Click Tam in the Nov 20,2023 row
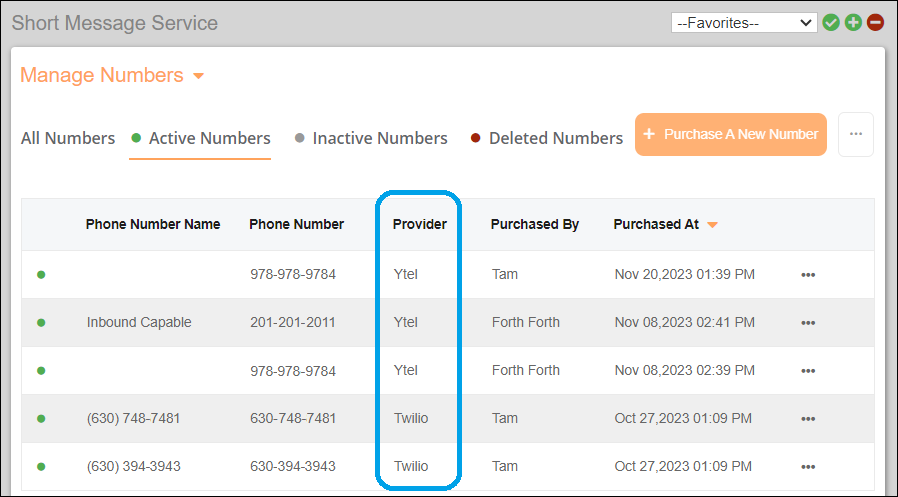The image size is (898, 497). (505, 274)
